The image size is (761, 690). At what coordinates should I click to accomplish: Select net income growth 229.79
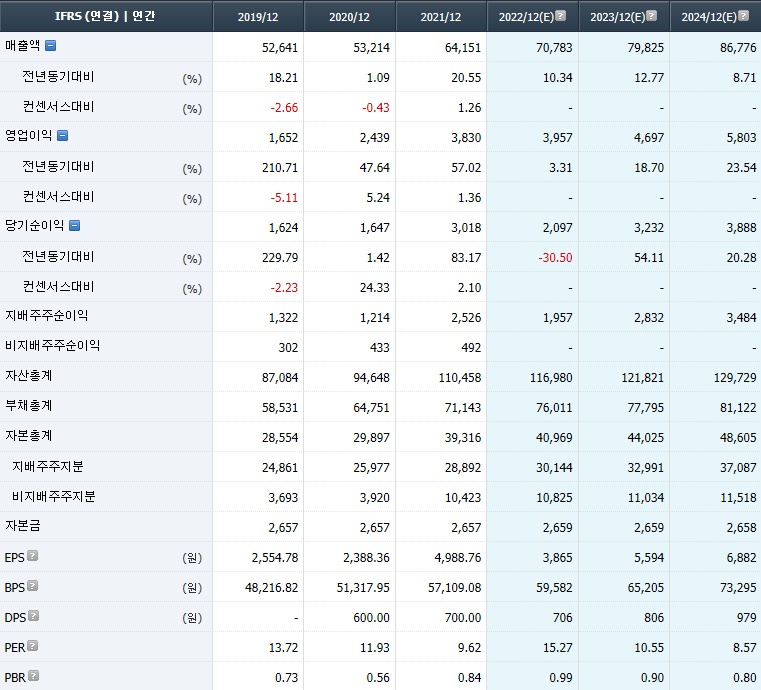tap(280, 258)
